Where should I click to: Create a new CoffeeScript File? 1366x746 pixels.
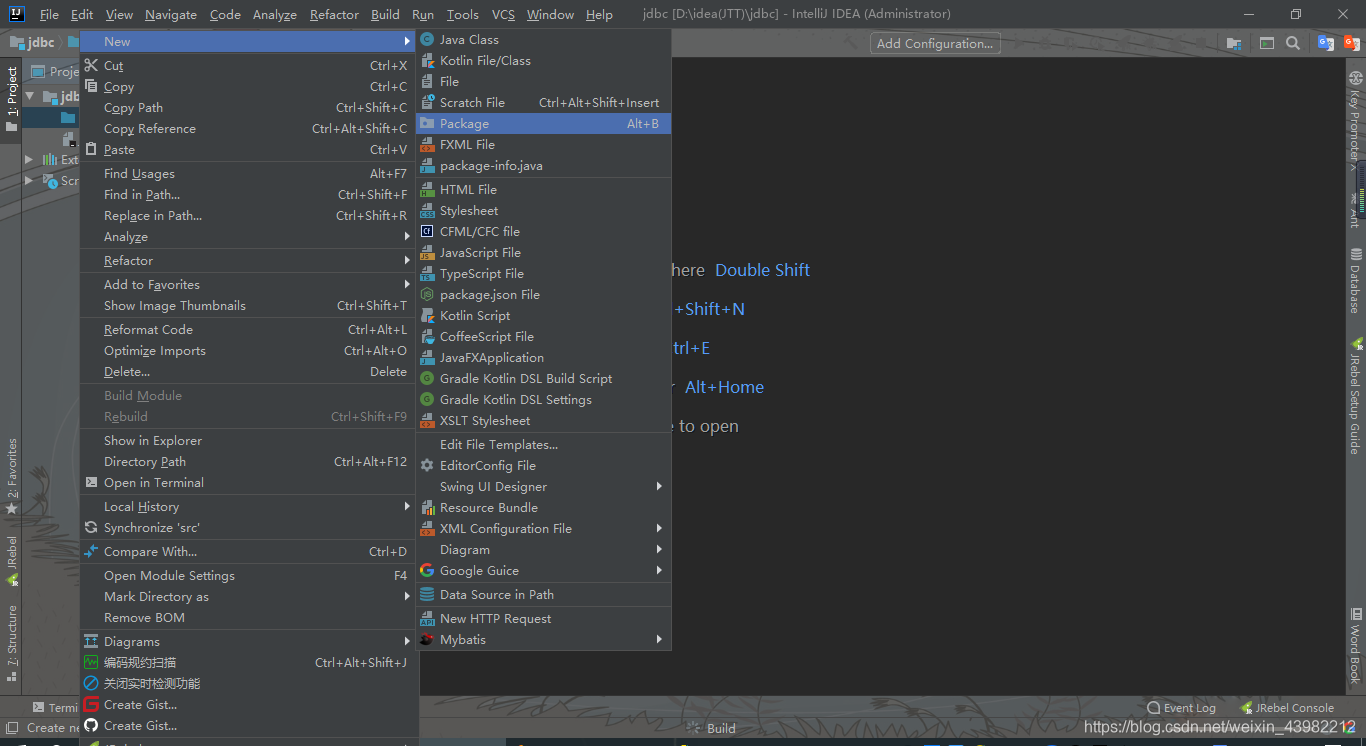pos(543,336)
